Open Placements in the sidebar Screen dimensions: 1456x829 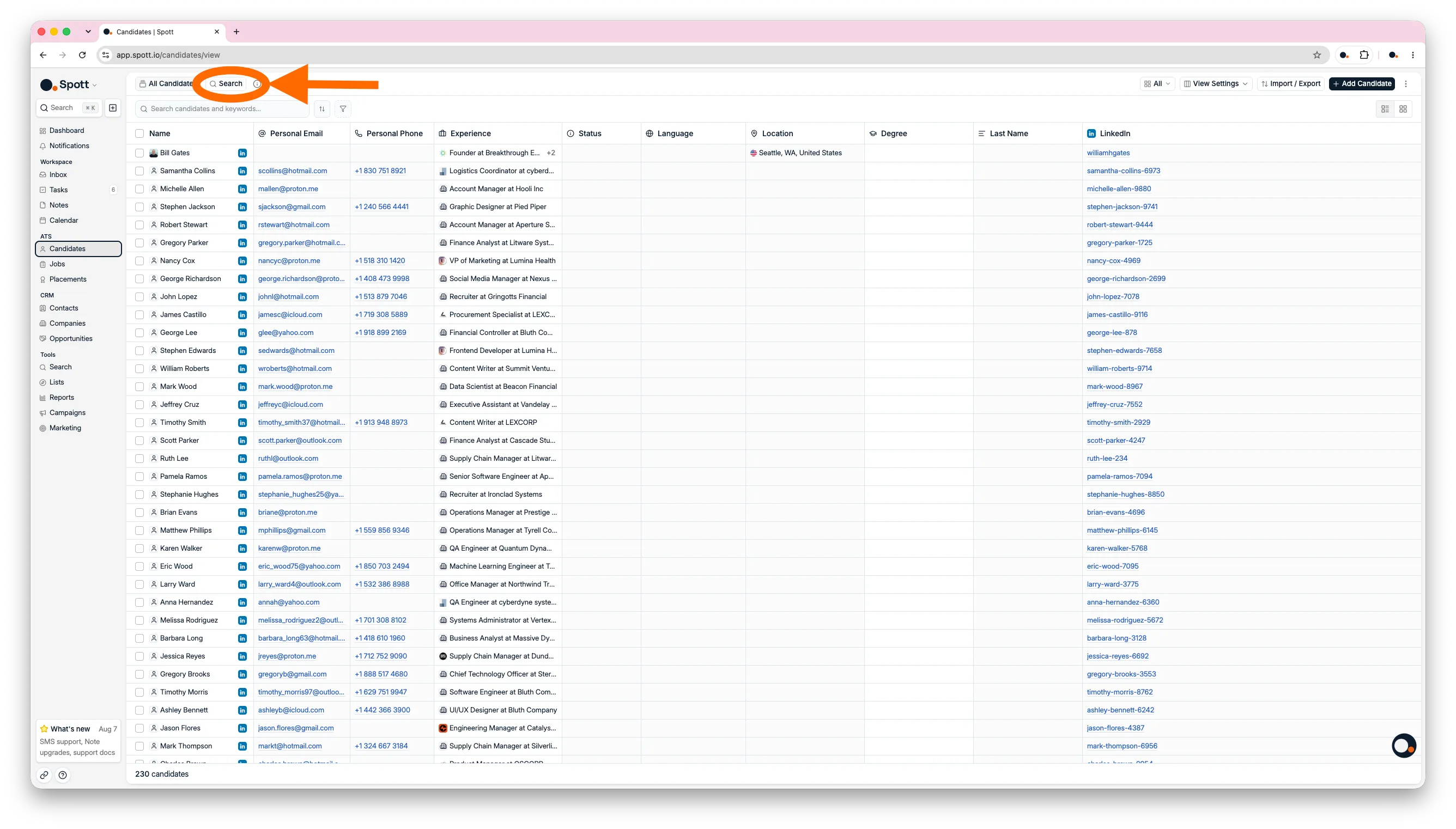tap(68, 279)
